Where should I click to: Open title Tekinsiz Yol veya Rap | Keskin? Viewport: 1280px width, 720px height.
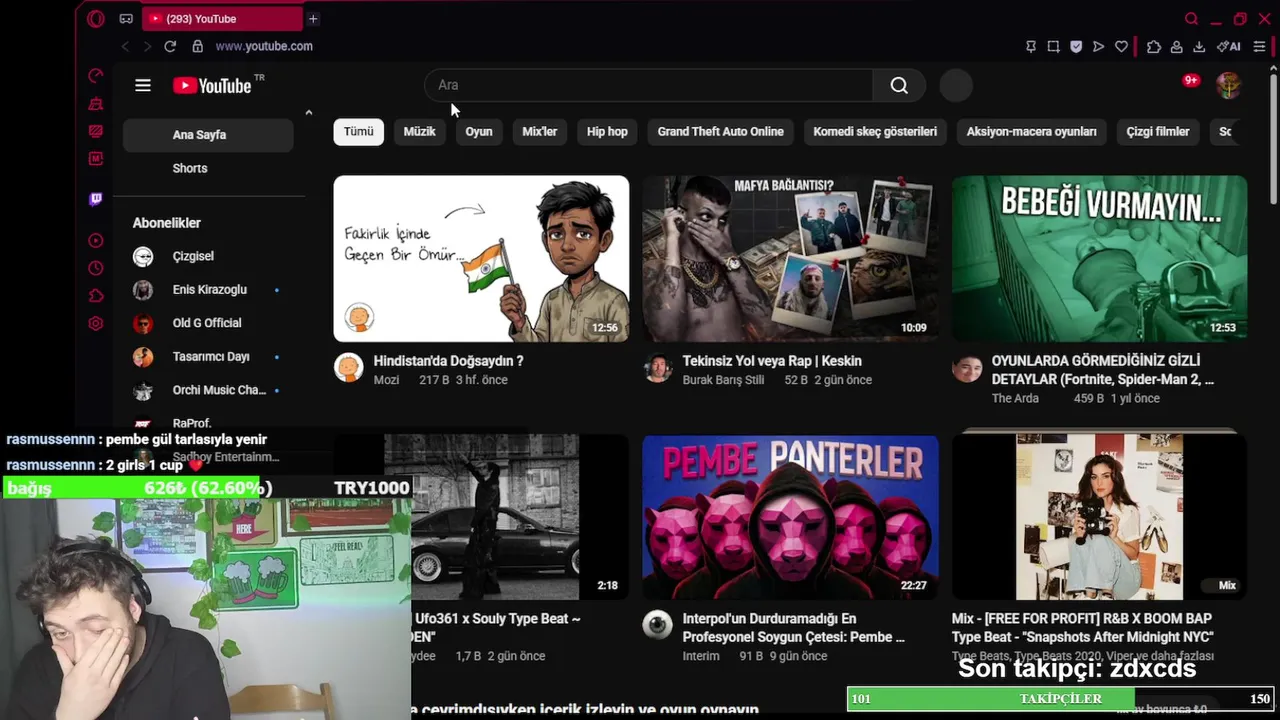tap(772, 361)
